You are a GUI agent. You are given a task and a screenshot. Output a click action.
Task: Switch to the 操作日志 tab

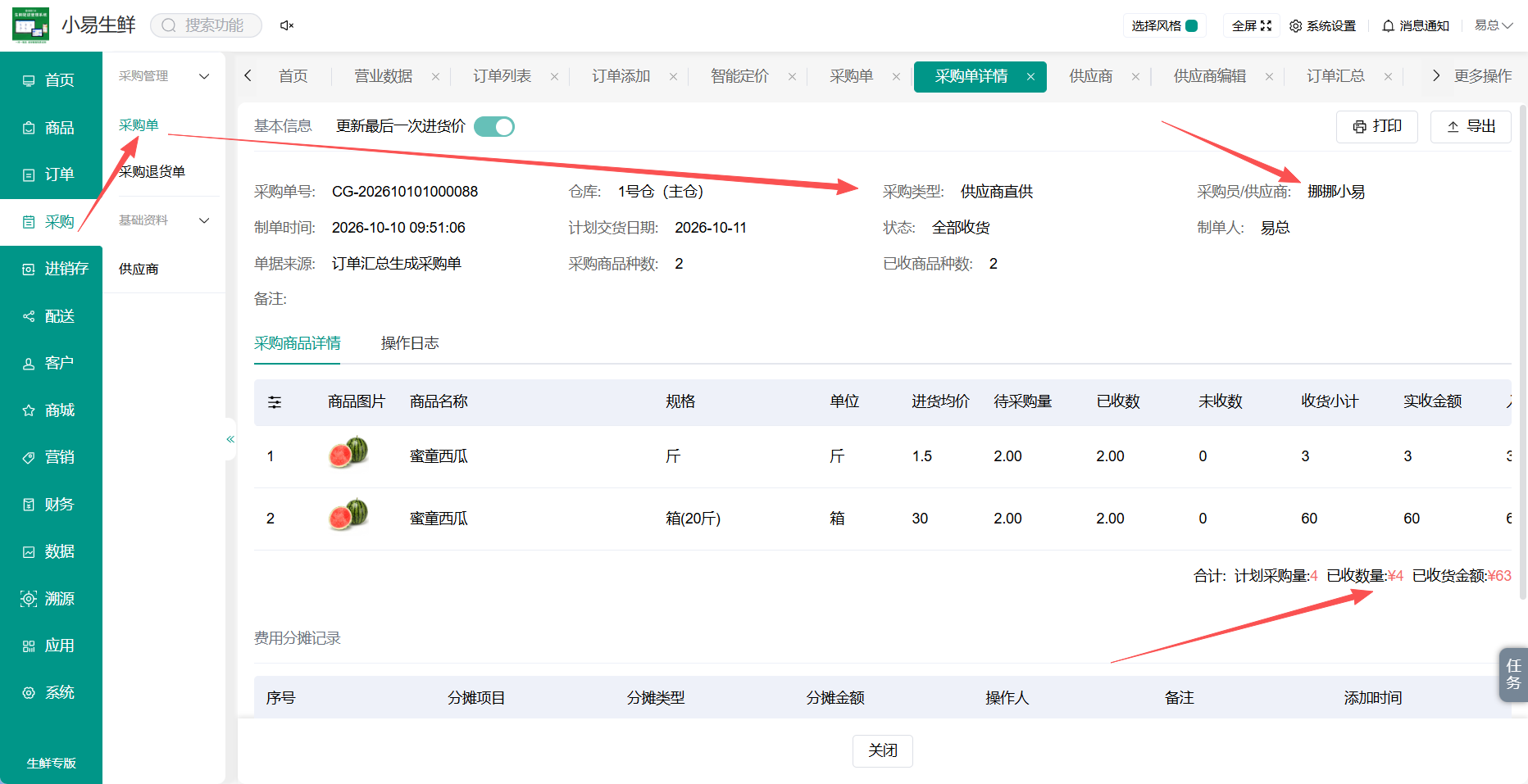pos(410,343)
